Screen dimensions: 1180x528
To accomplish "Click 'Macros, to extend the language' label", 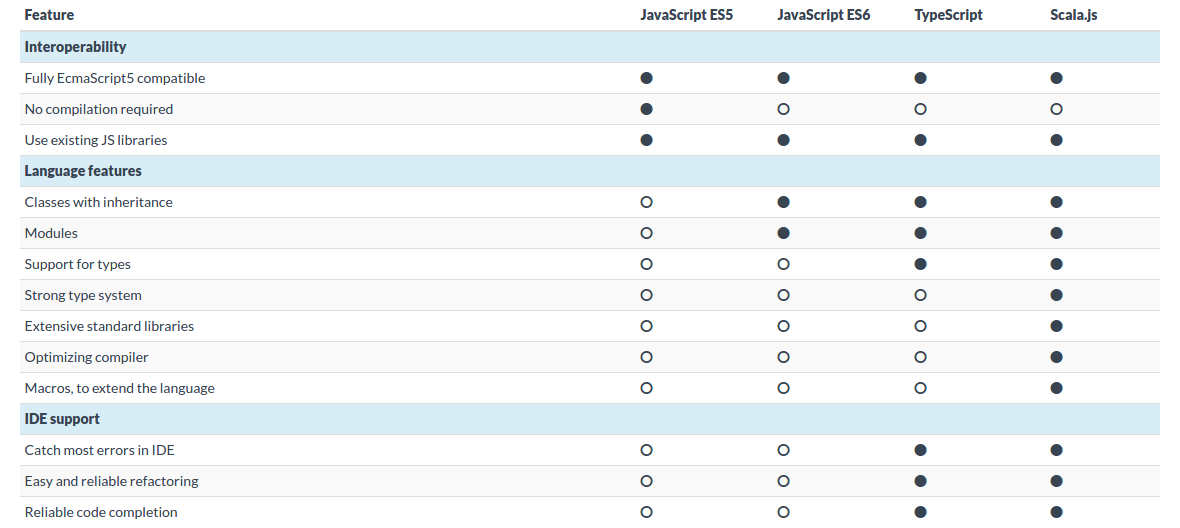I will [120, 388].
